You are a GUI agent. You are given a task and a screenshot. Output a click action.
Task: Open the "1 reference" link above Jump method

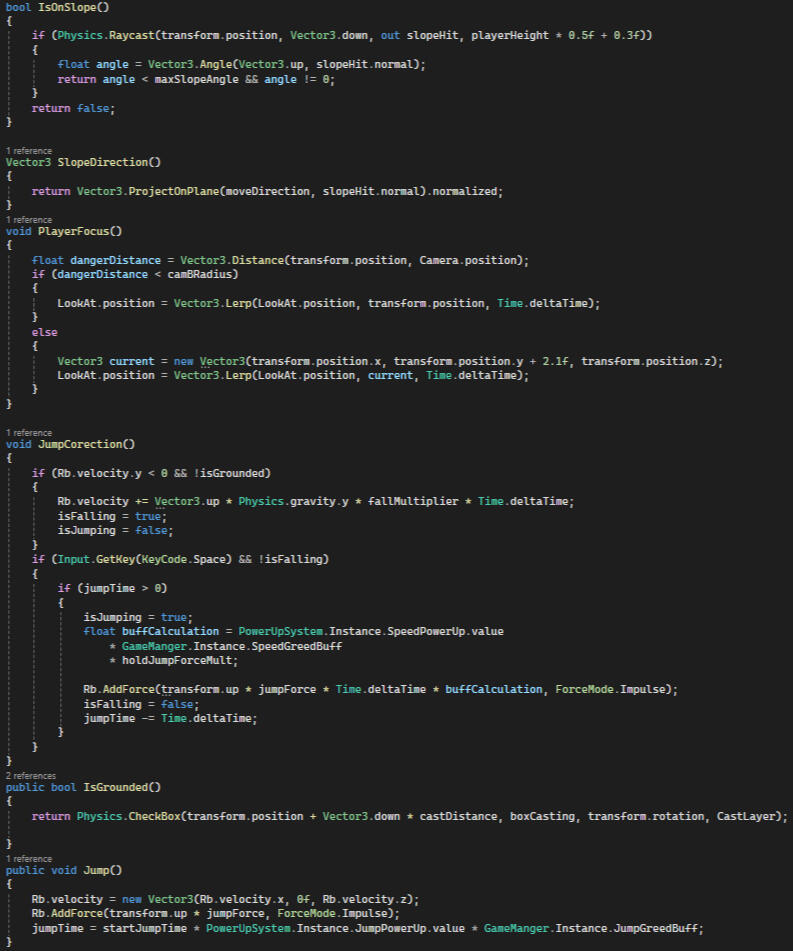pyautogui.click(x=29, y=858)
